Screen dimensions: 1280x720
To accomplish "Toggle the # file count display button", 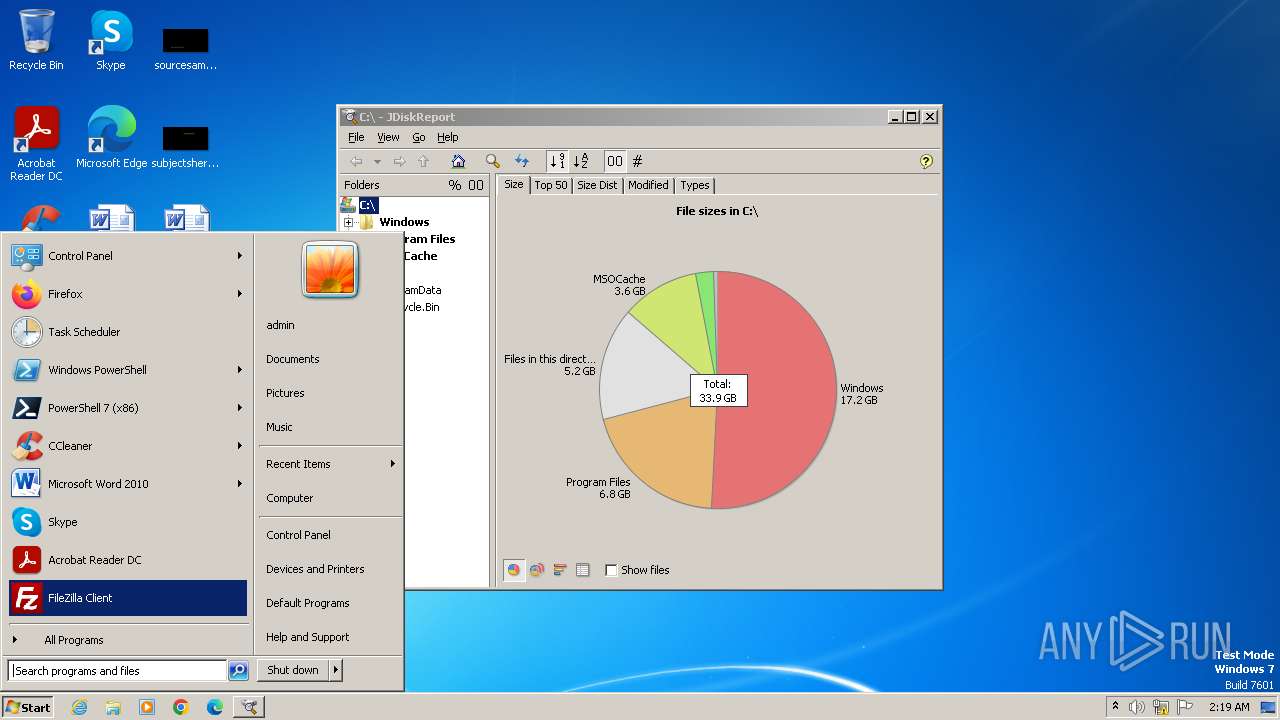I will (637, 161).
